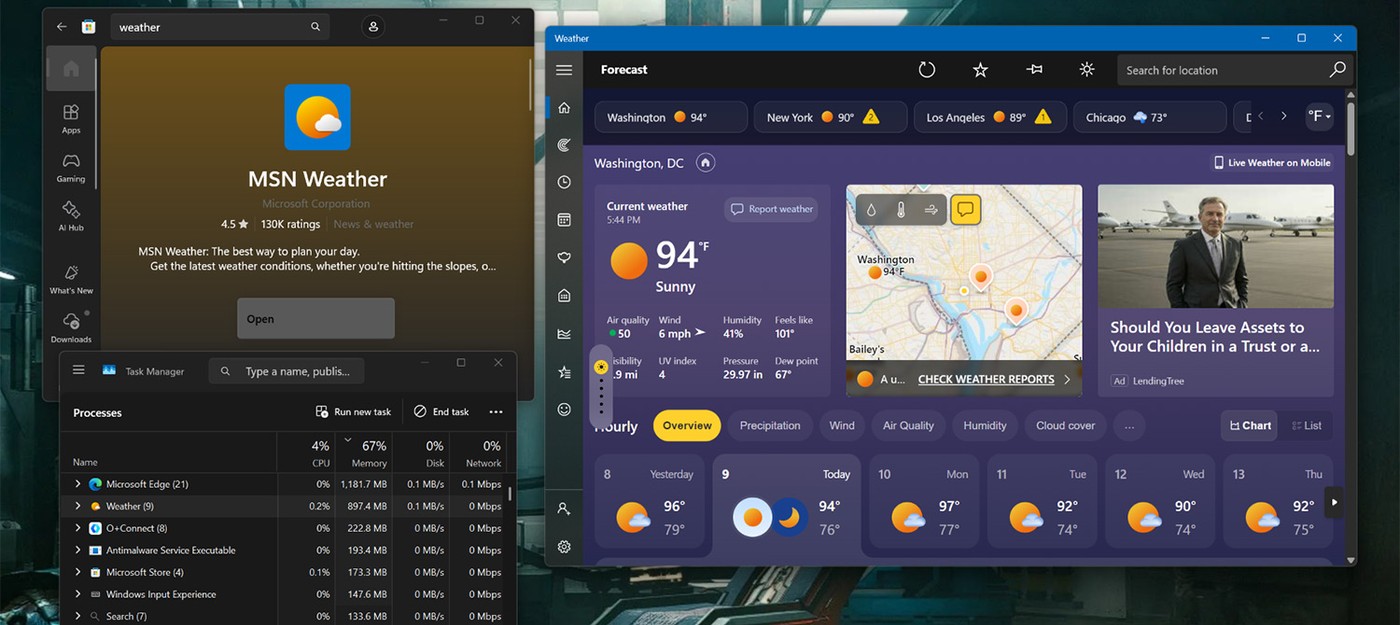Select the Cloud cover tab
This screenshot has width=1400, height=625.
[x=1065, y=426]
